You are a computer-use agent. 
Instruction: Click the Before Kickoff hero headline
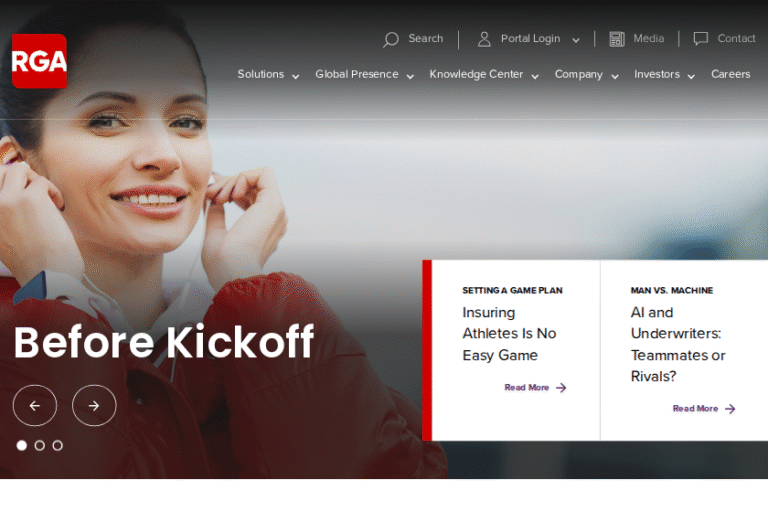(x=164, y=342)
